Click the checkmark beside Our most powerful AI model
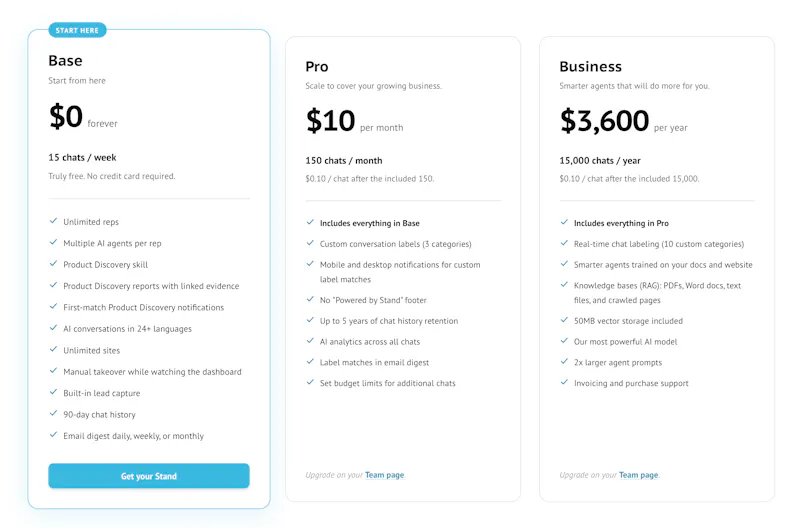Viewport: 800px width, 529px height. point(564,341)
